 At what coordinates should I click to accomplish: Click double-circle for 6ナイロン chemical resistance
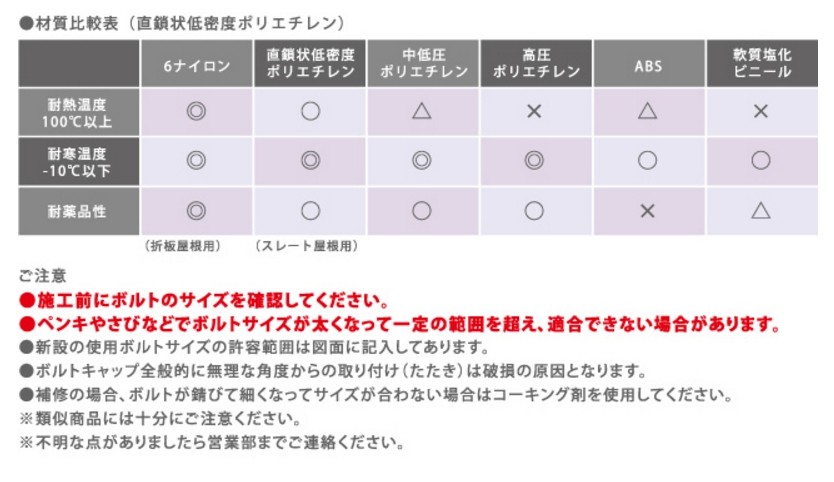click(196, 211)
